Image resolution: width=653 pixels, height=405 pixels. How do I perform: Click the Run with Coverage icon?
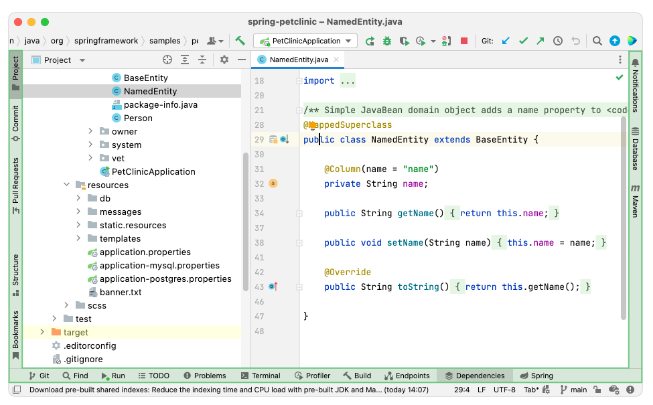pyautogui.click(x=404, y=41)
